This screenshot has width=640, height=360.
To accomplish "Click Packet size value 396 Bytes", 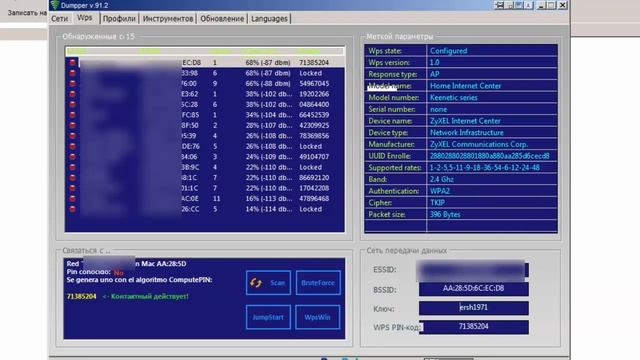I will [x=444, y=214].
